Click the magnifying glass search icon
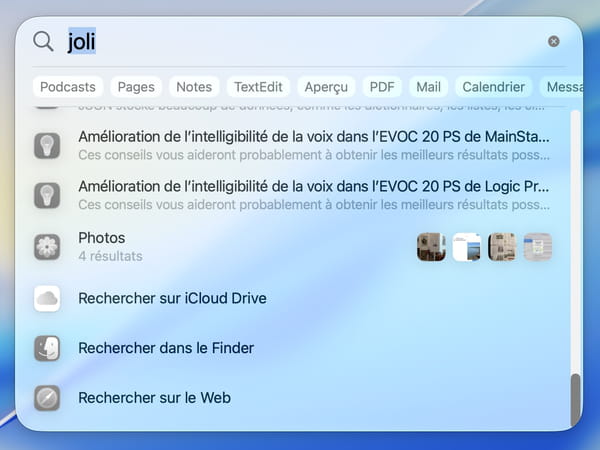 pos(44,41)
